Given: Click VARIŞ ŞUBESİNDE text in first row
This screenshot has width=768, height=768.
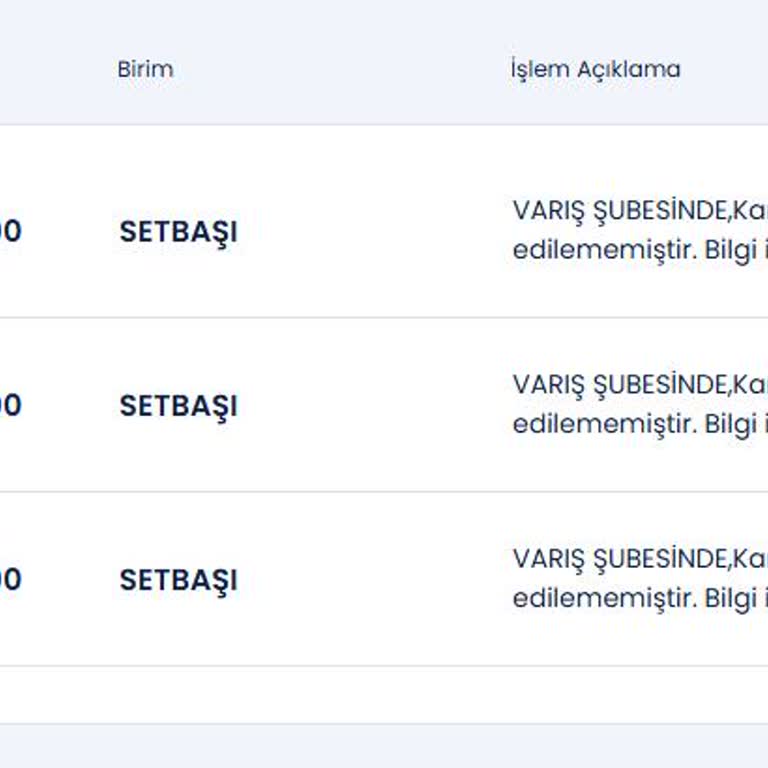Looking at the screenshot, I should point(620,211).
